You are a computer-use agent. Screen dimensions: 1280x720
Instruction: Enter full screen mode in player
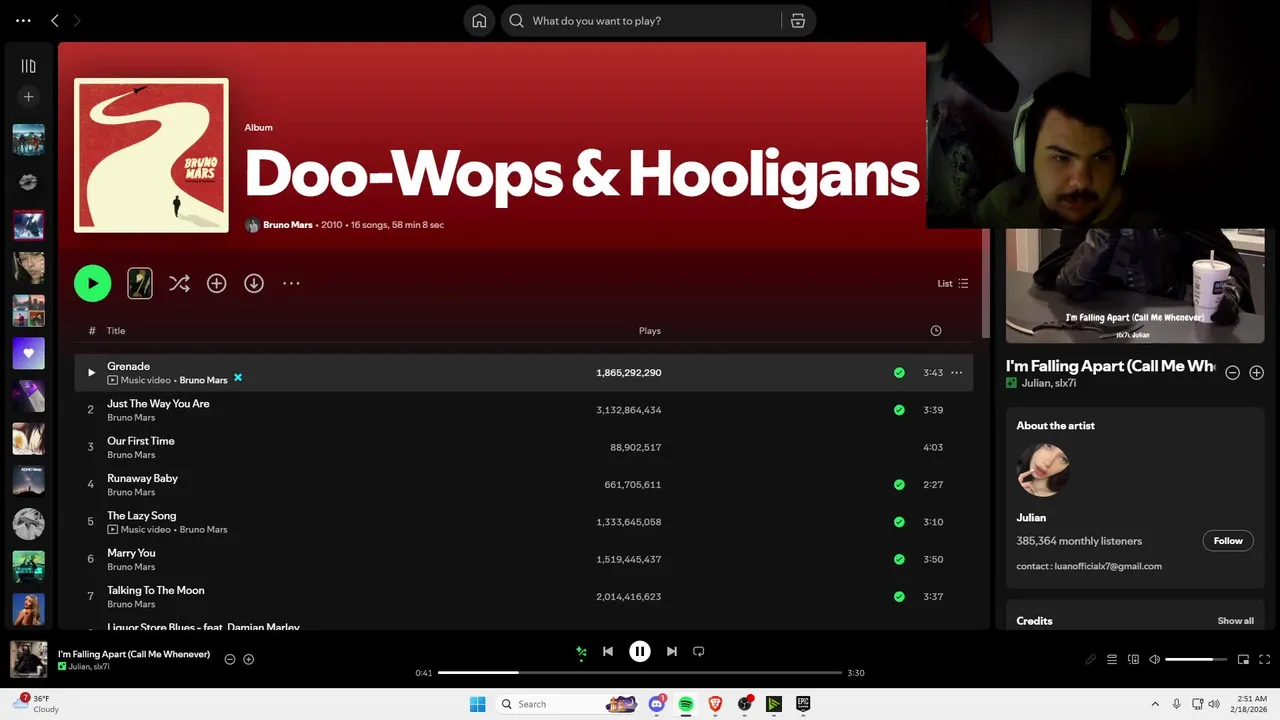pyautogui.click(x=1265, y=659)
